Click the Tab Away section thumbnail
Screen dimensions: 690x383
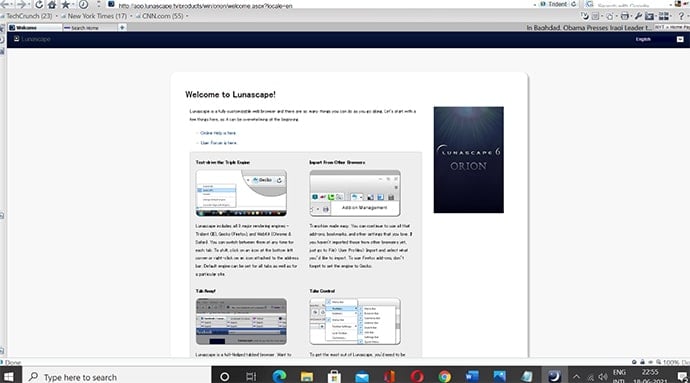click(x=241, y=321)
